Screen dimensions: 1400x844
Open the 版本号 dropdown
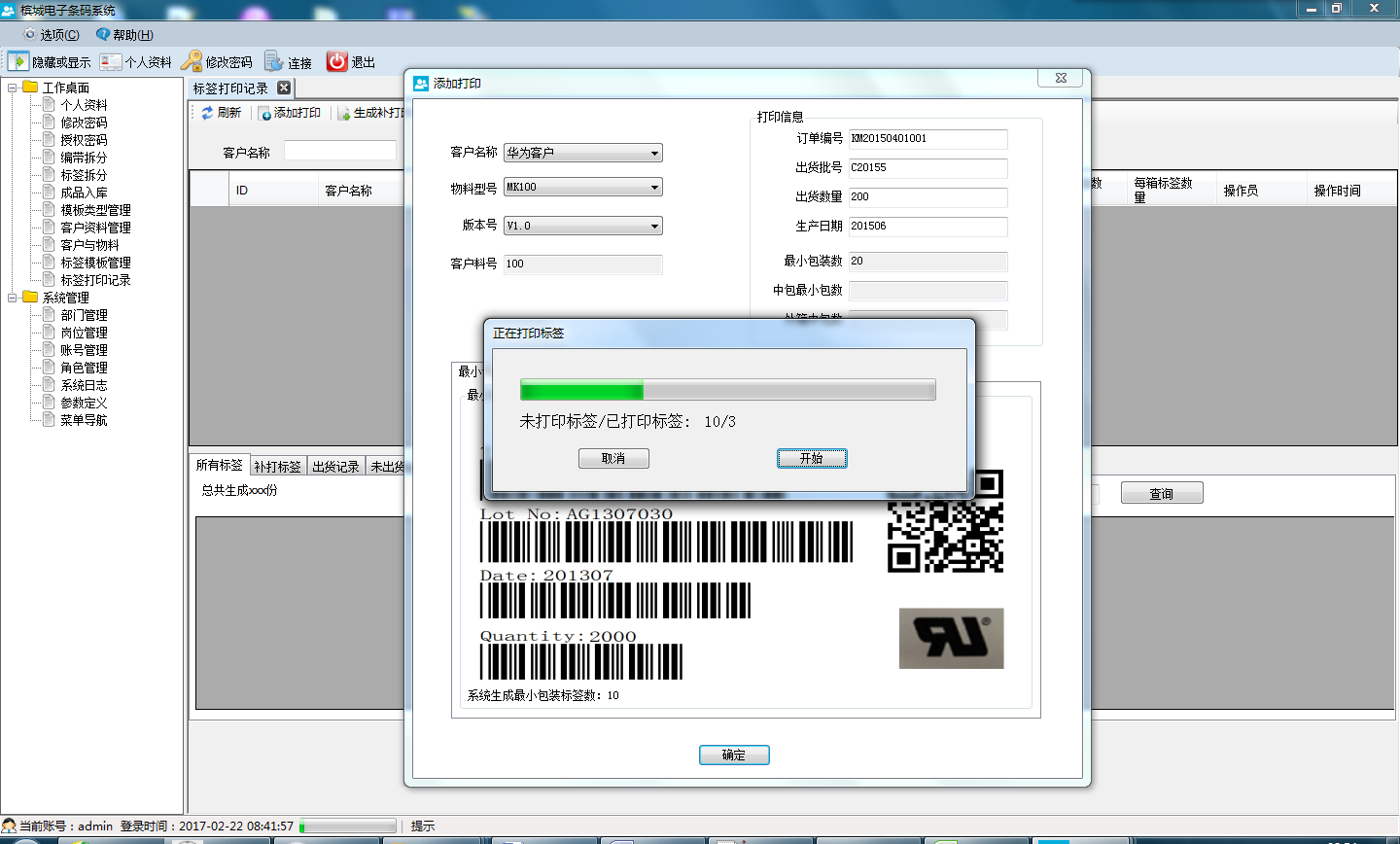pos(654,227)
